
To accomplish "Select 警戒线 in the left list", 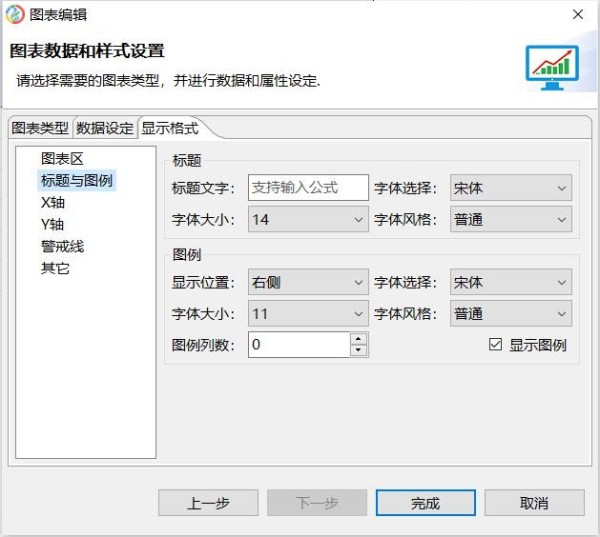I will (62, 246).
